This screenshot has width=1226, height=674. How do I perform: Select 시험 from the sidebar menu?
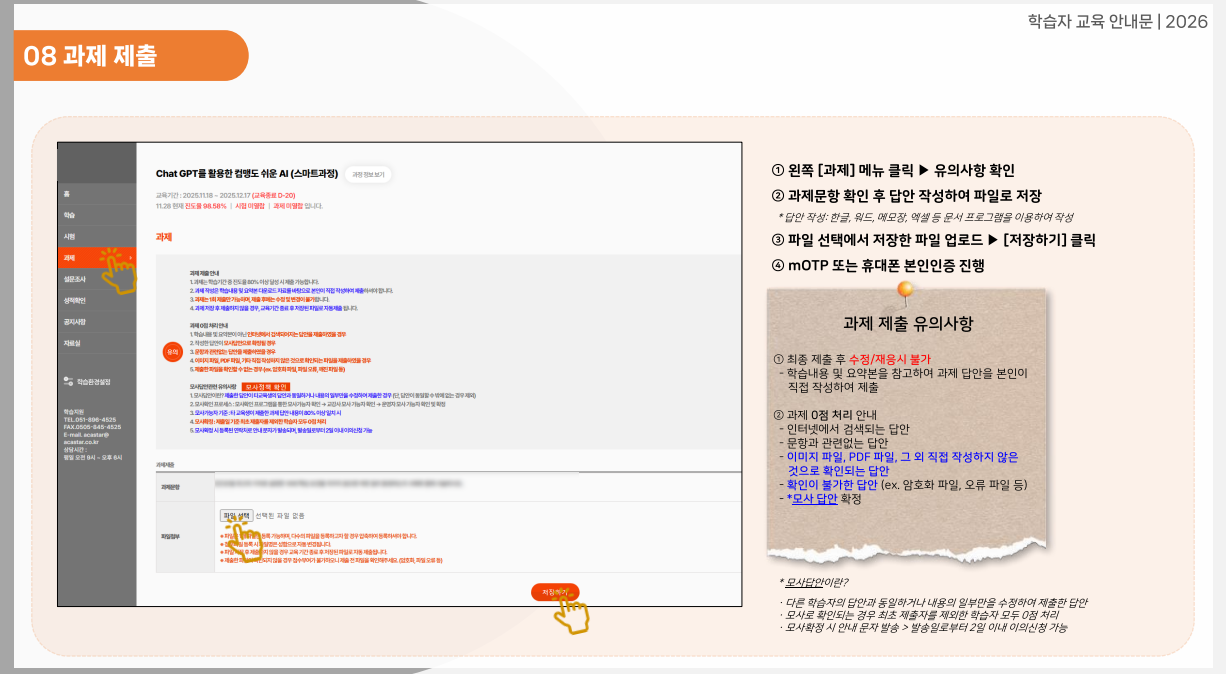(x=68, y=237)
